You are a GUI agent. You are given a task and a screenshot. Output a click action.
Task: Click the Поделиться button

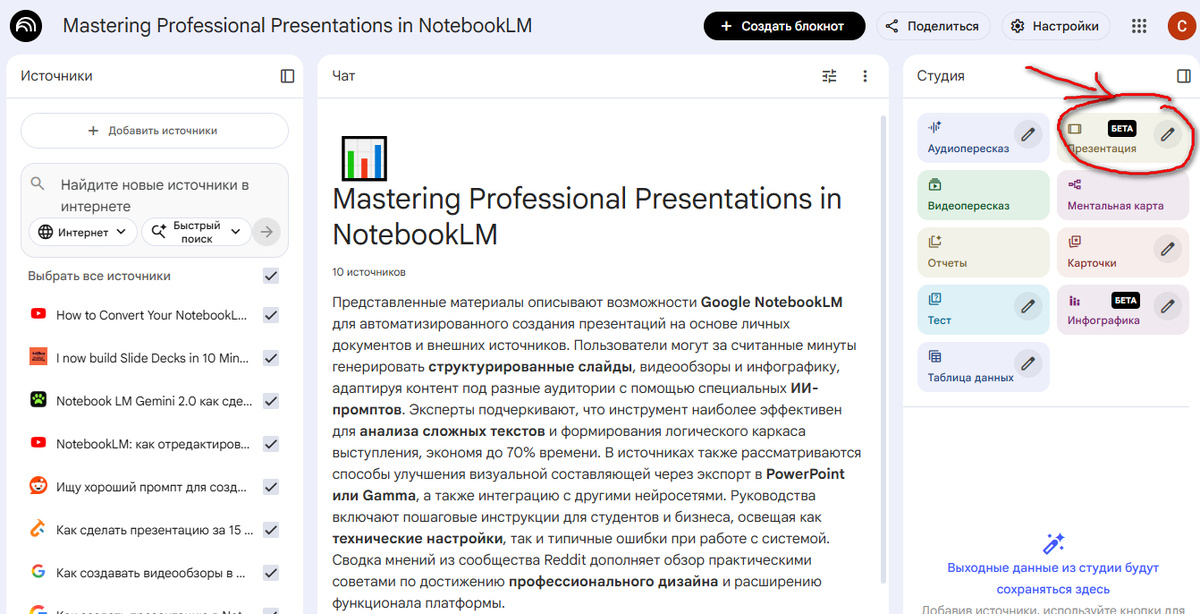tap(933, 26)
